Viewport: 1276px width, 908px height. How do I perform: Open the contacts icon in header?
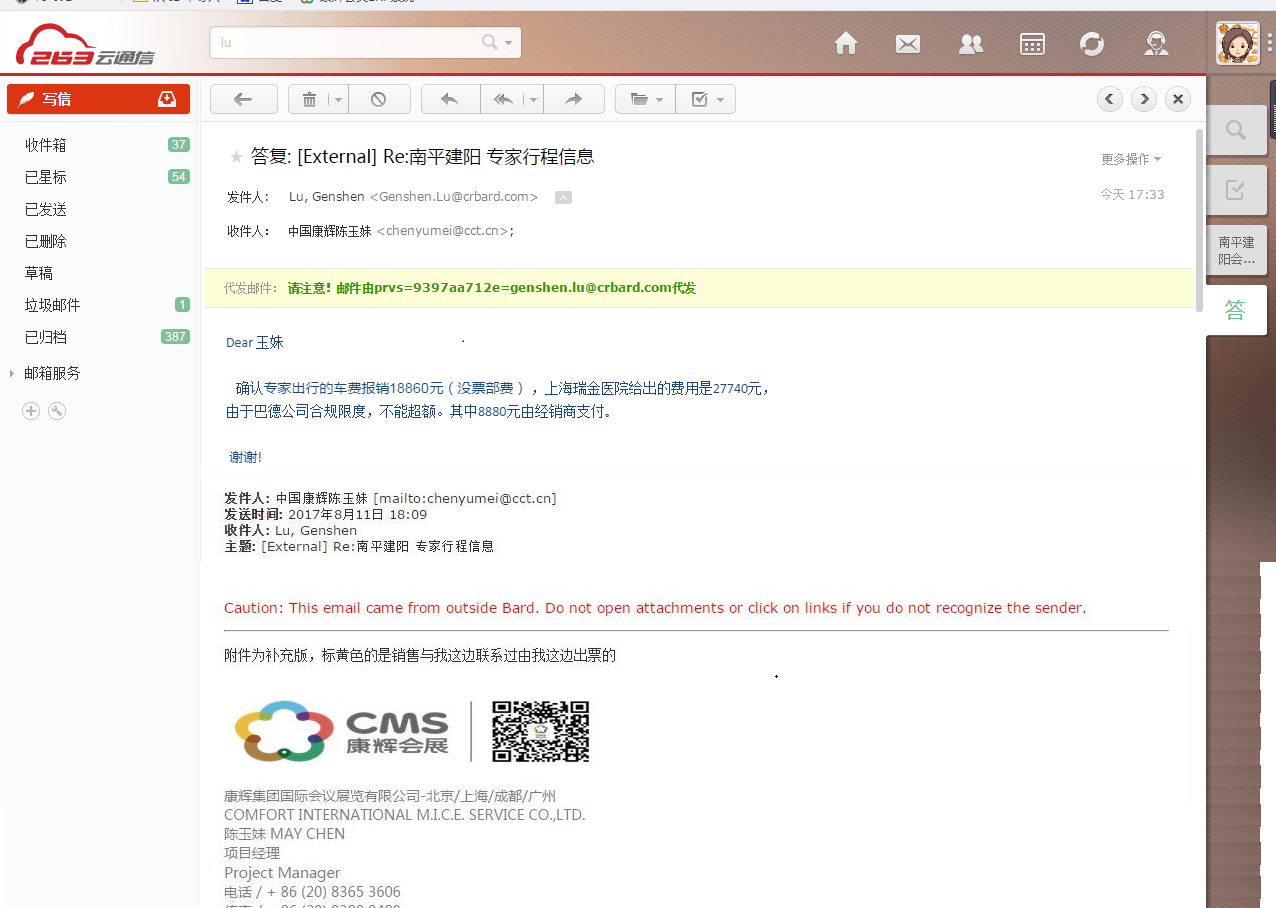pos(970,44)
